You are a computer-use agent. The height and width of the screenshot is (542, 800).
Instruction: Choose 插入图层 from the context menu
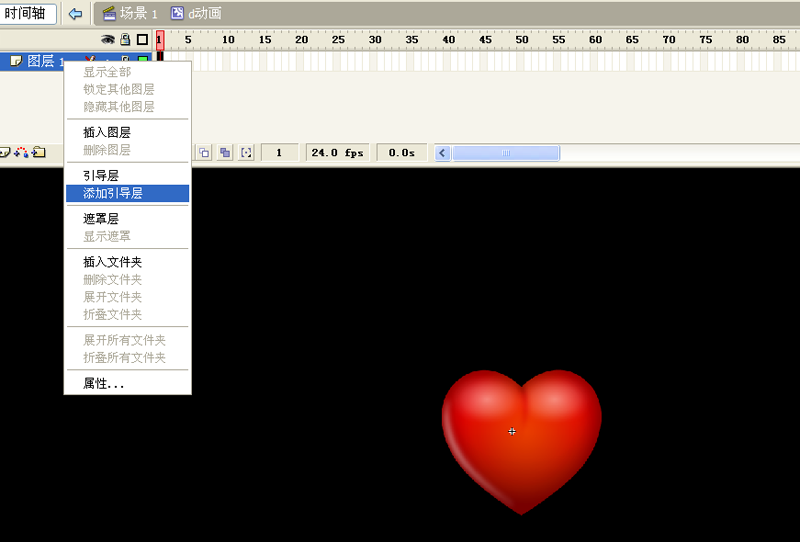(x=128, y=133)
